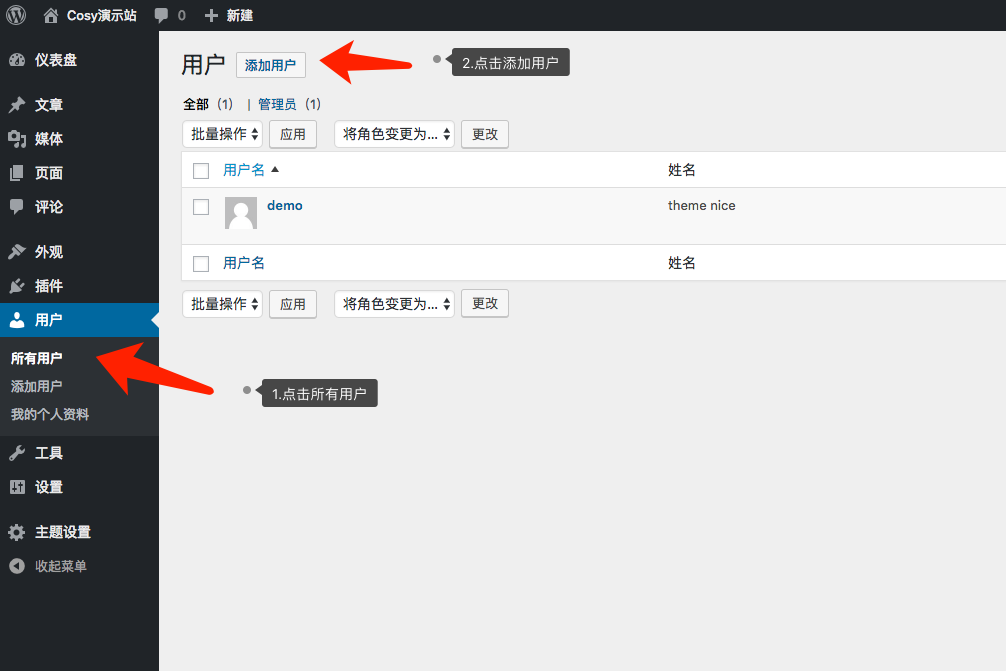Click the 文章 pushpin icon
Viewport: 1006px width, 671px height.
(17, 105)
